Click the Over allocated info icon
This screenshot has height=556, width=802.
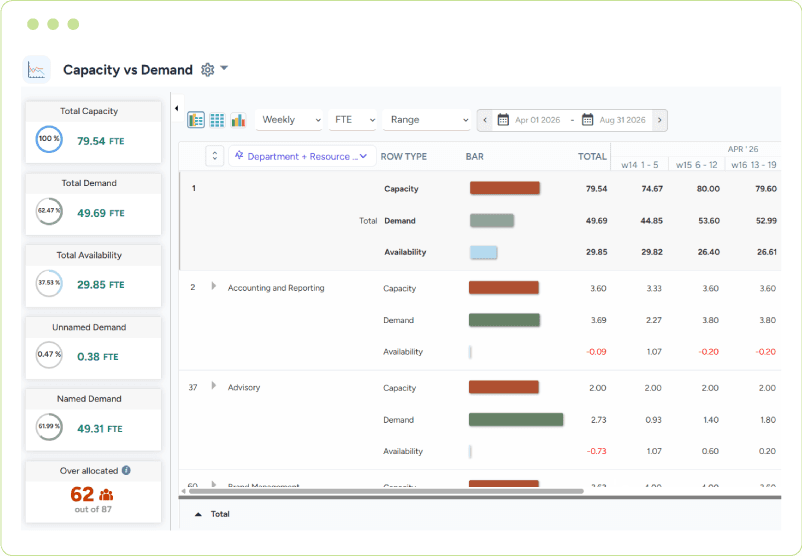click(126, 470)
